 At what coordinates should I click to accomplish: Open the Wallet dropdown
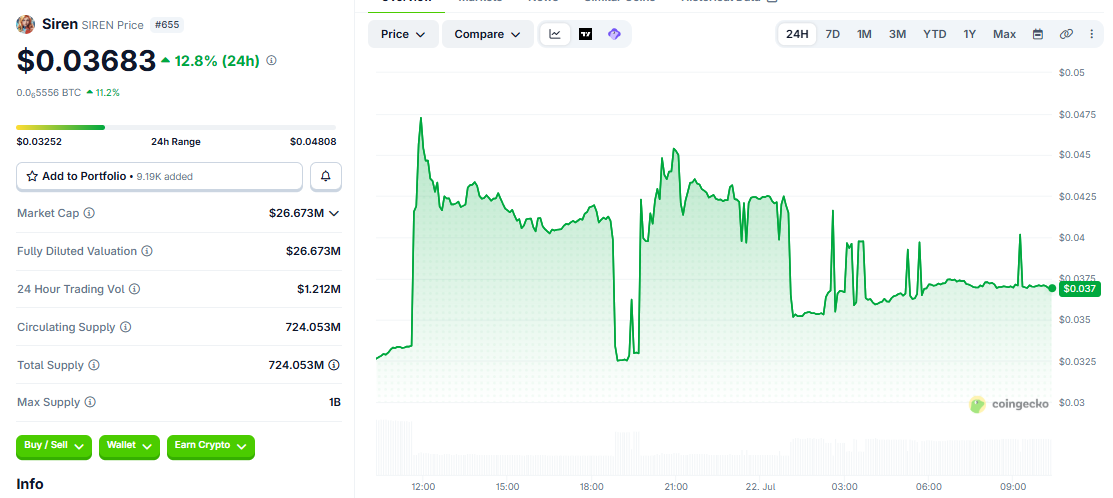point(129,446)
